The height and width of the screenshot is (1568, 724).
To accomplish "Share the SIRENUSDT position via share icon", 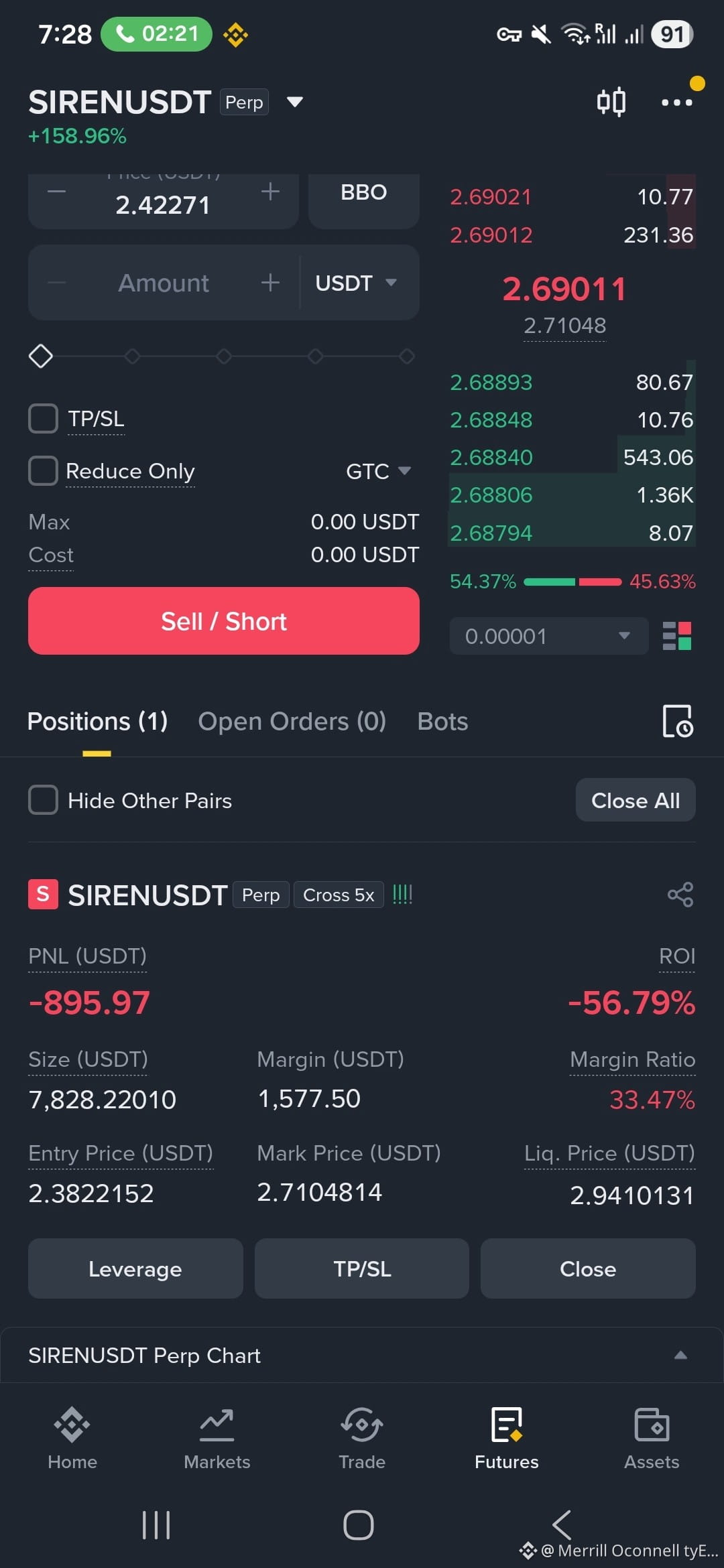I will (x=680, y=895).
